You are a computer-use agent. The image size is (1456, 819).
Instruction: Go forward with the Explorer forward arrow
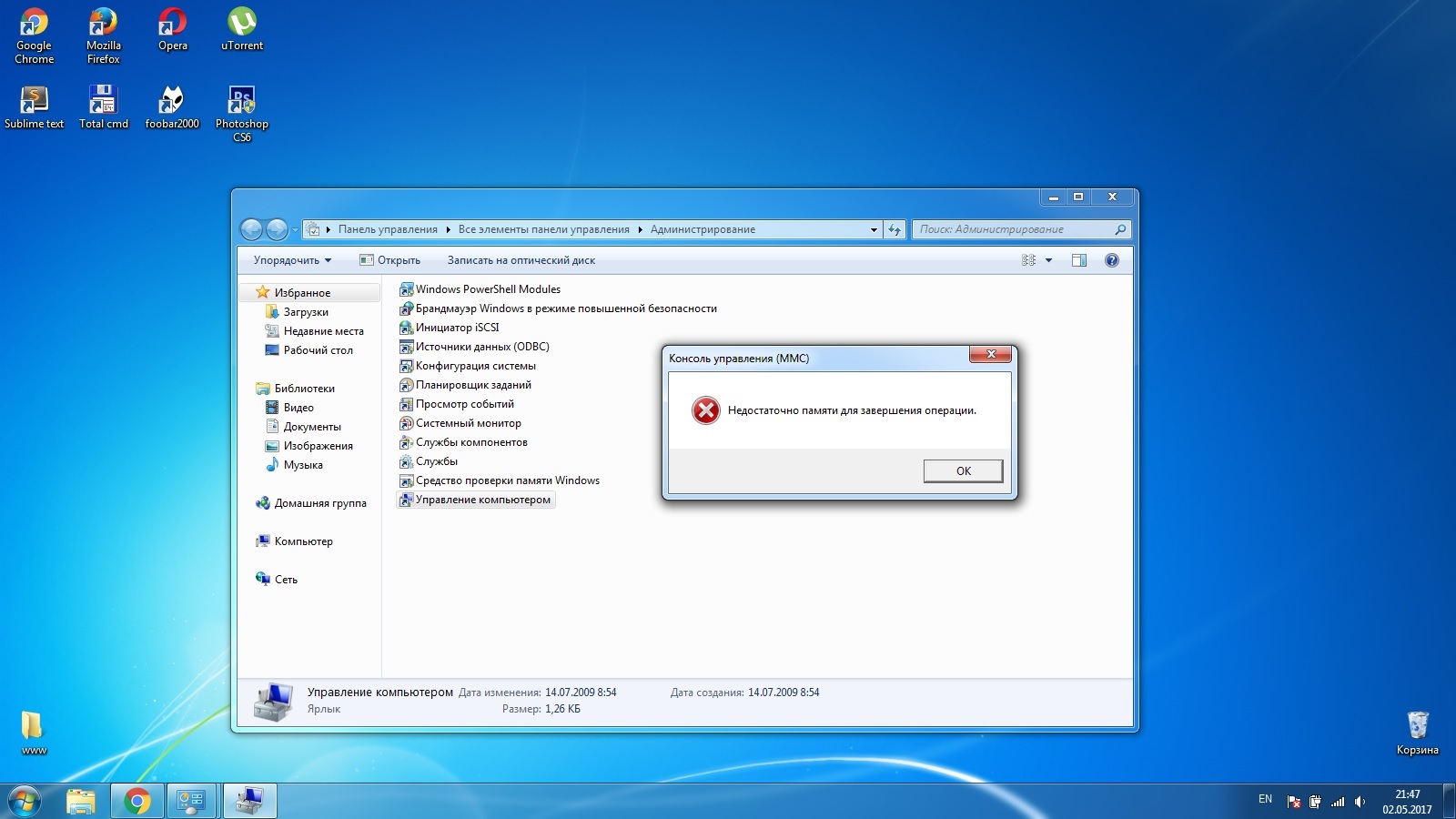pyautogui.click(x=277, y=229)
